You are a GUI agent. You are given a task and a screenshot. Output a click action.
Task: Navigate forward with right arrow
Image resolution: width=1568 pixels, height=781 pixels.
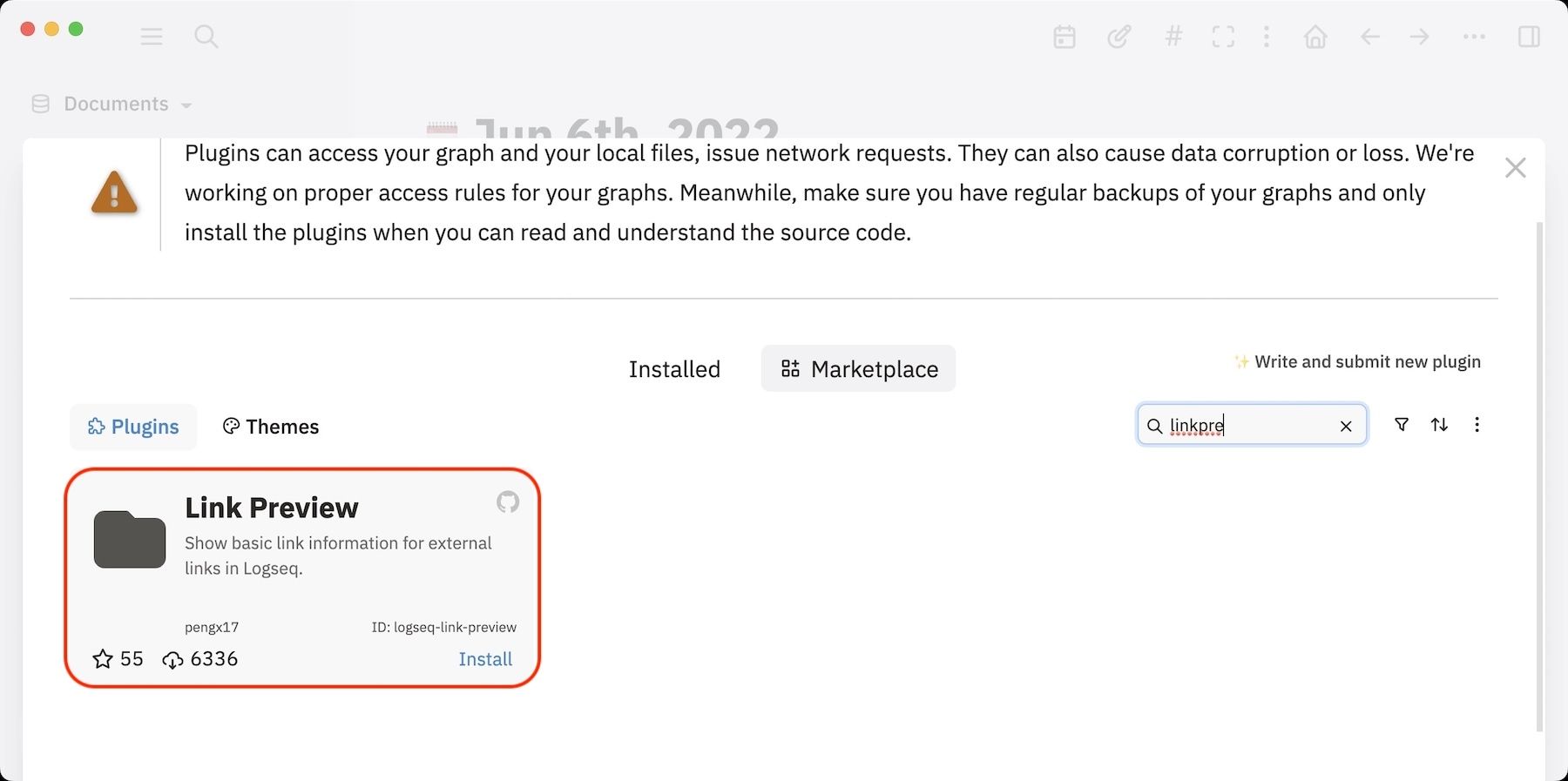(1420, 37)
